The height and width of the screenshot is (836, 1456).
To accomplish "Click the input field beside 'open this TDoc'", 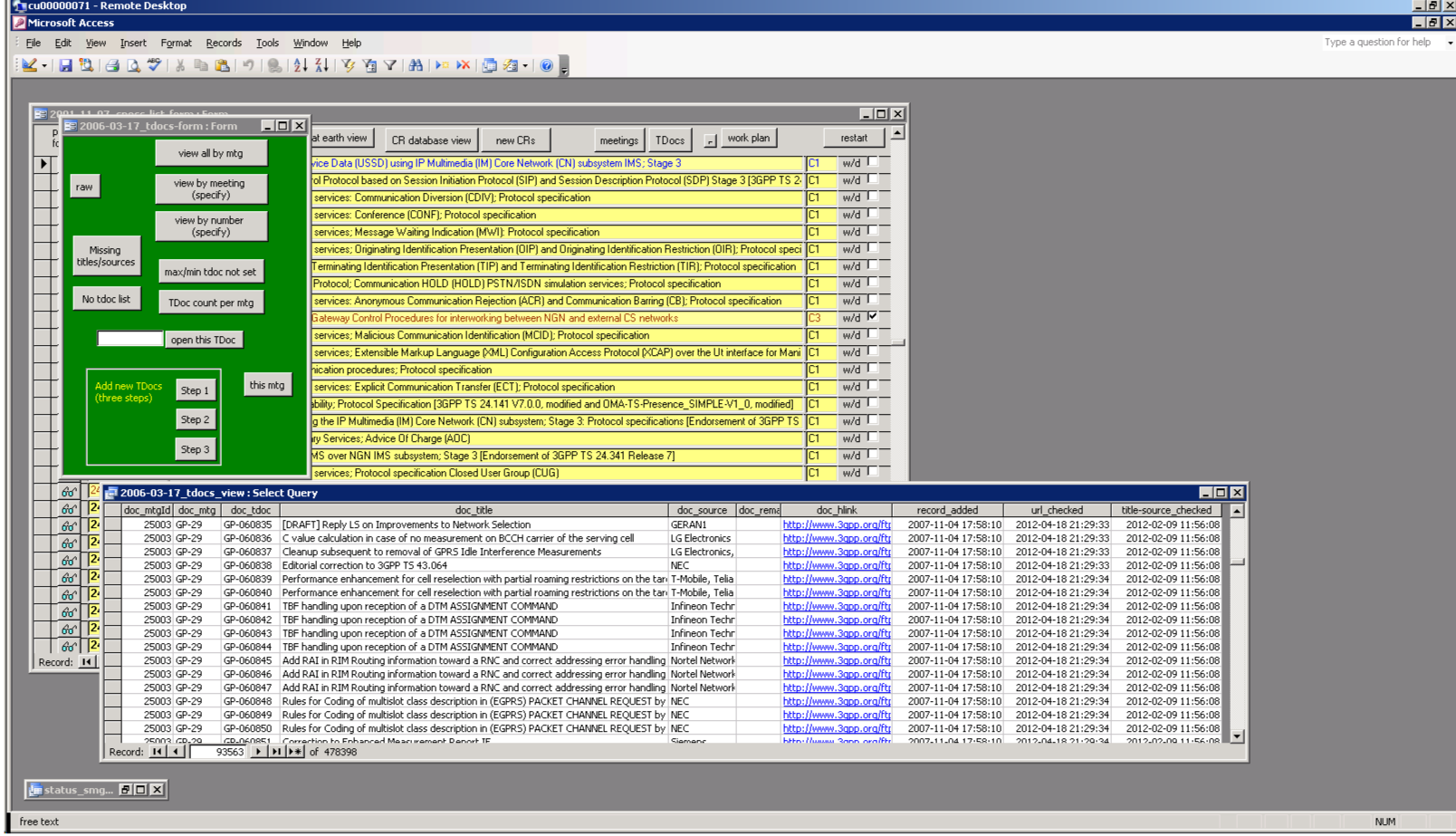I will tap(130, 340).
